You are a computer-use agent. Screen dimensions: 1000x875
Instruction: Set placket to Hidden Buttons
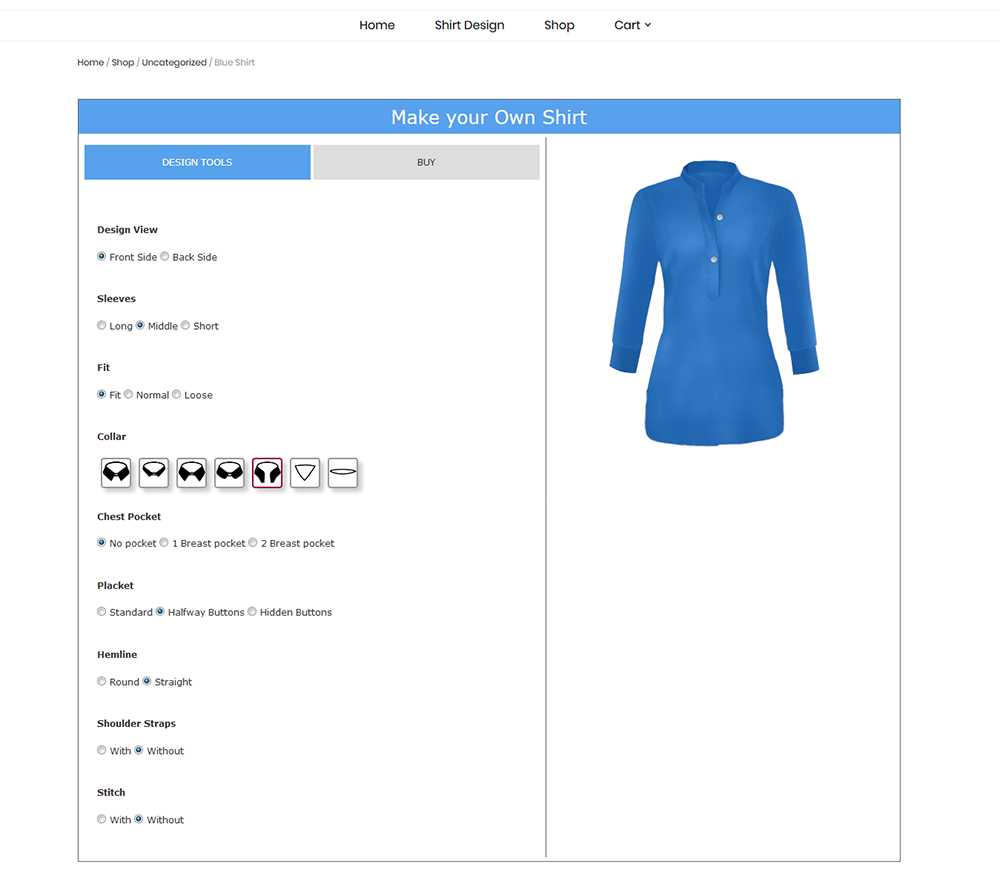[252, 612]
